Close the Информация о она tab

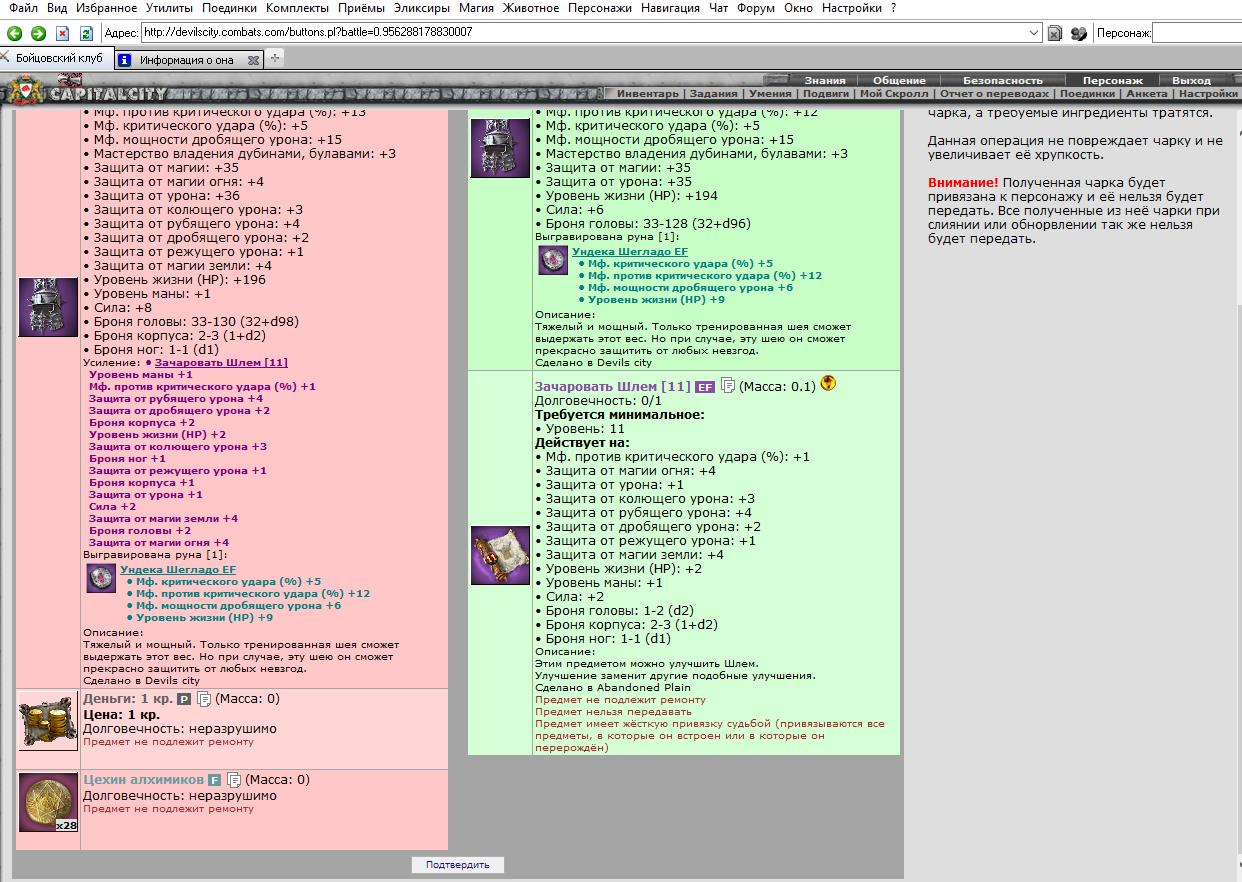tap(253, 60)
